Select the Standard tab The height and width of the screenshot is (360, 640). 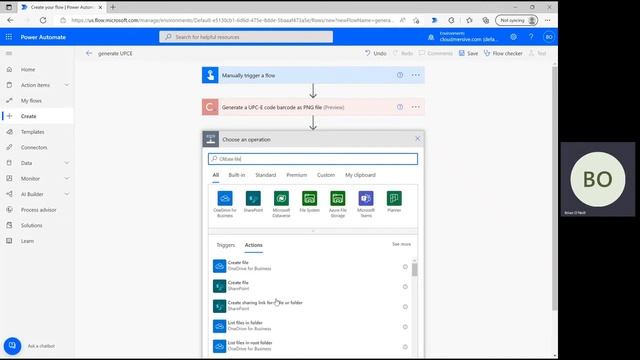tap(266, 175)
